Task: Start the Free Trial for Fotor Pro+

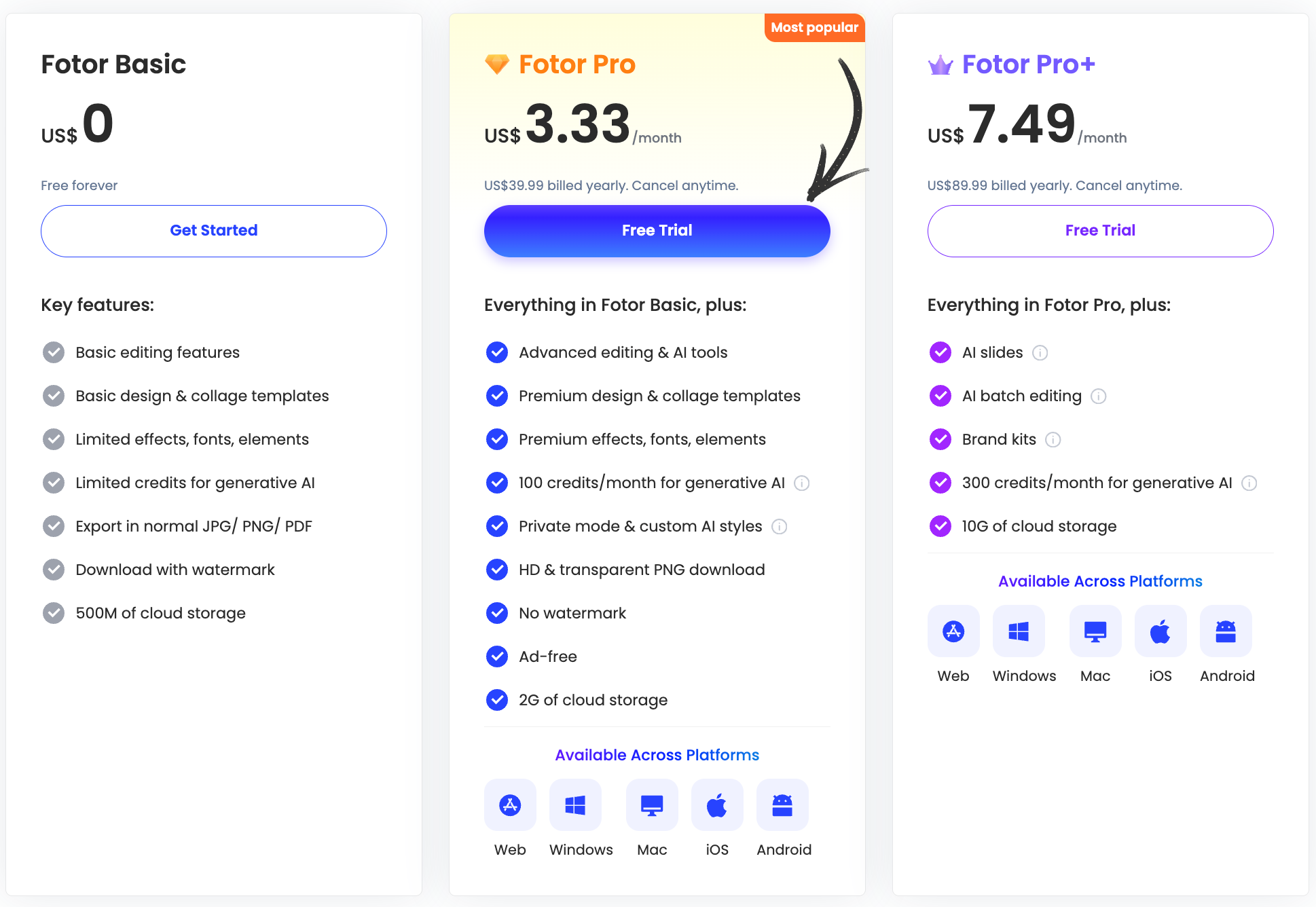Action: click(x=1100, y=231)
